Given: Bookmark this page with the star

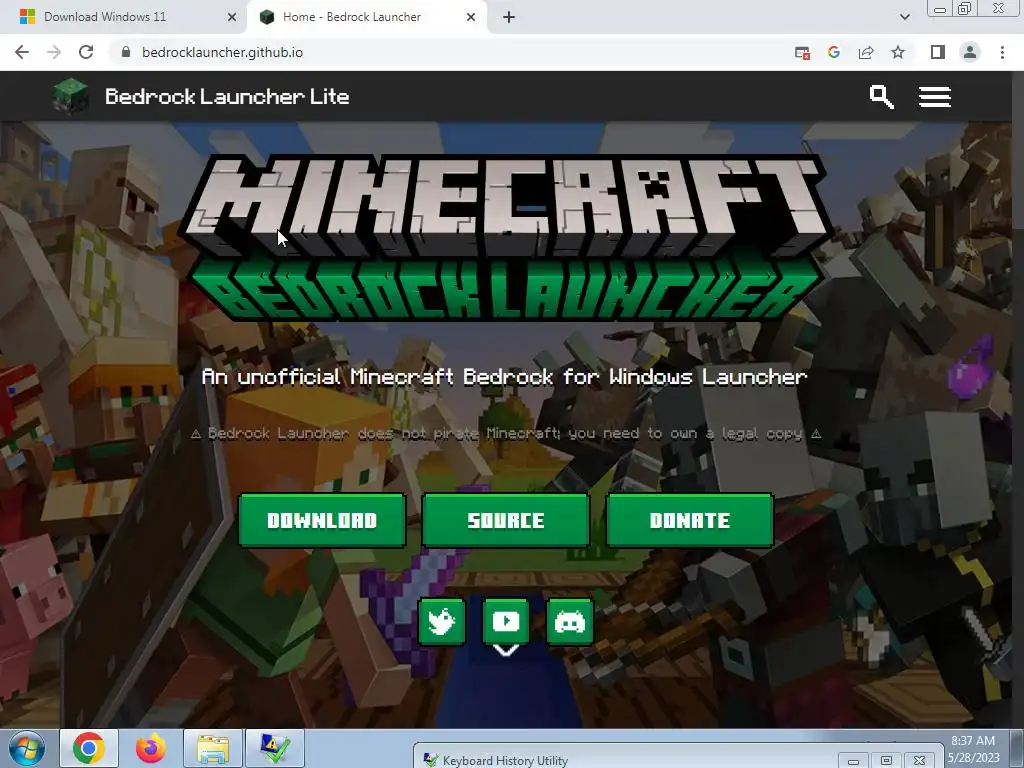Looking at the screenshot, I should [898, 52].
